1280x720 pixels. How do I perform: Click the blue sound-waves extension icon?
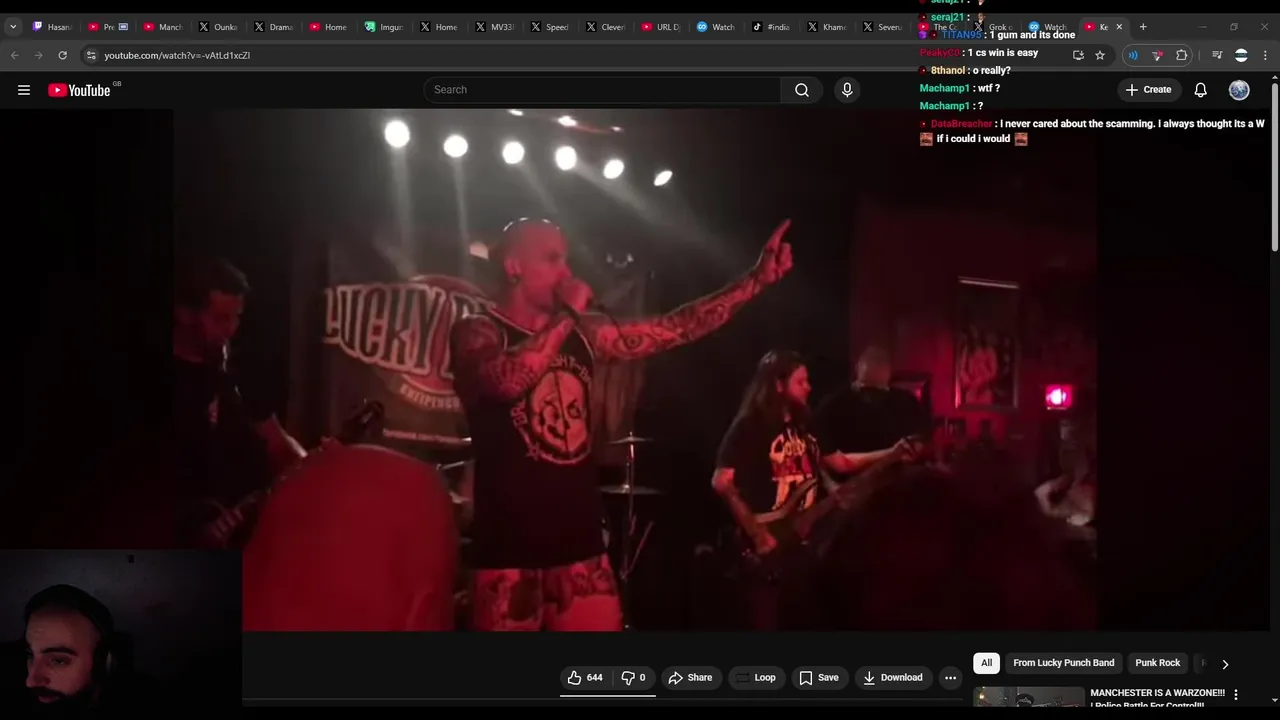1133,55
